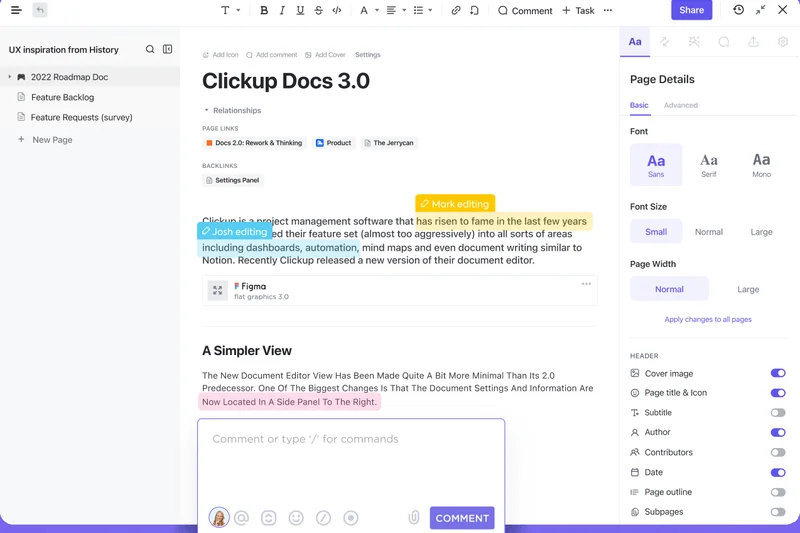Enable the Page outline switch
This screenshot has height=533, width=800.
[x=778, y=492]
